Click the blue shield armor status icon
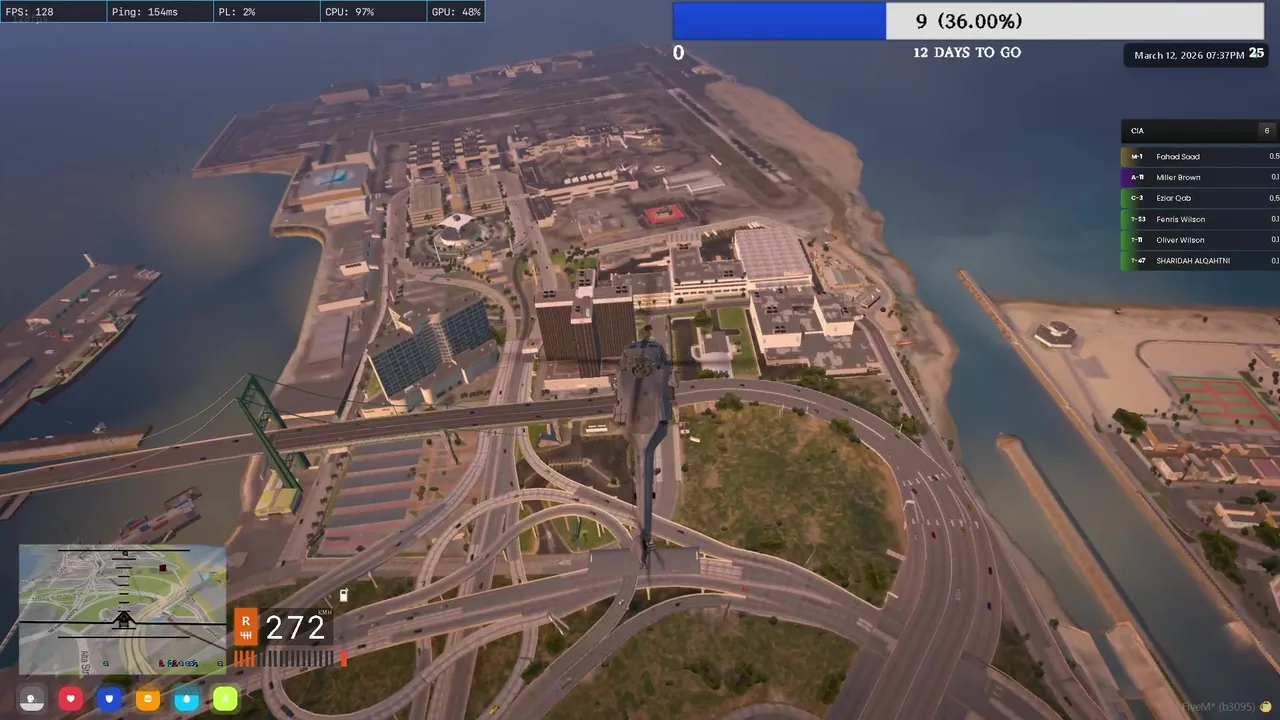 [109, 699]
